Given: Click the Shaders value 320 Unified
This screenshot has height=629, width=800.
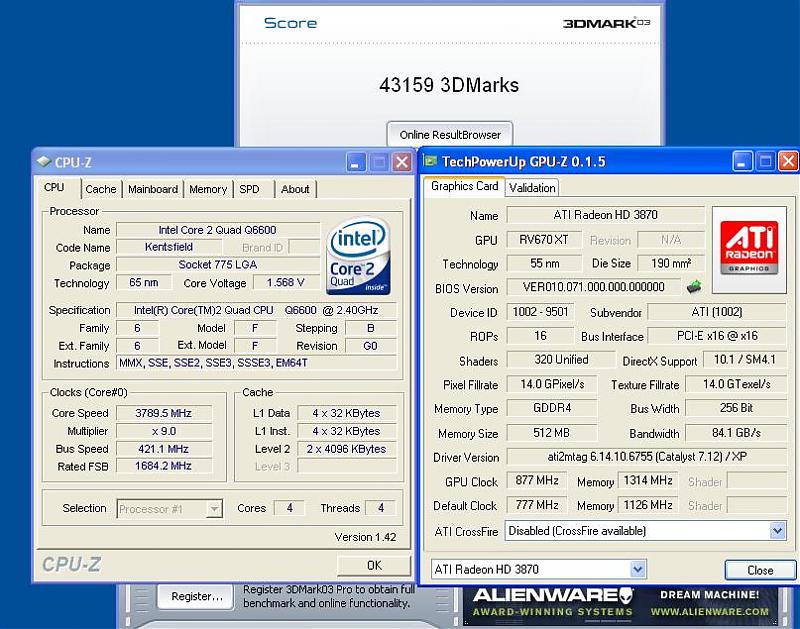Looking at the screenshot, I should [x=561, y=360].
